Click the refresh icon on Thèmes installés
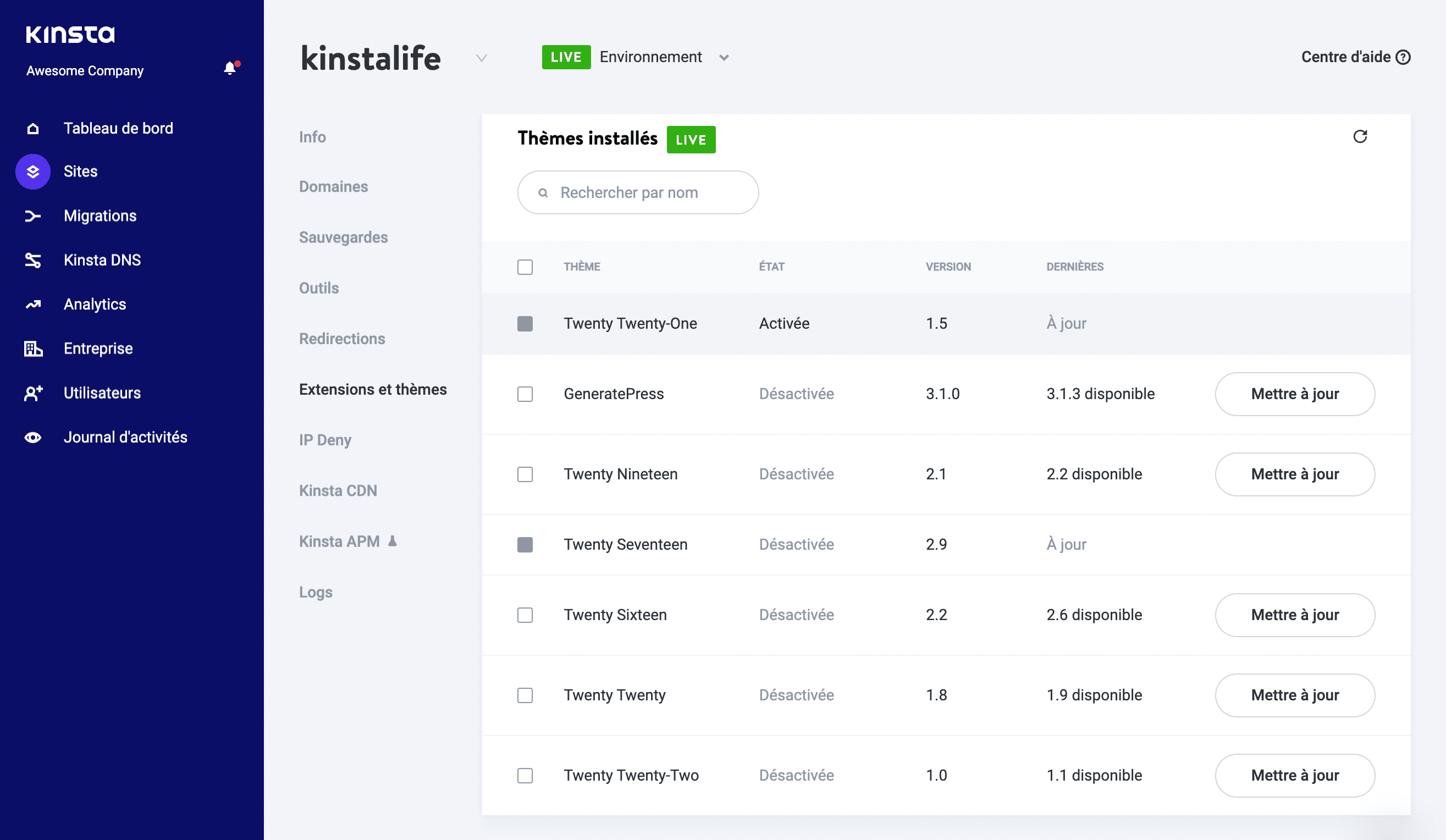This screenshot has height=840, width=1446. point(1360,138)
